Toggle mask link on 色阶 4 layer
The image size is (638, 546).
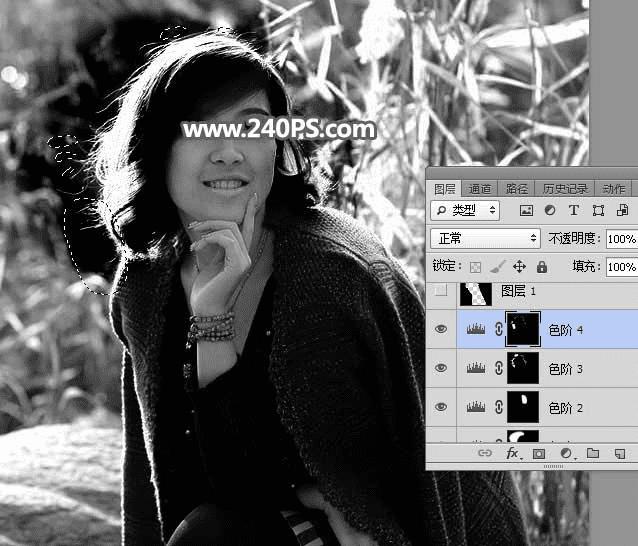click(x=498, y=329)
